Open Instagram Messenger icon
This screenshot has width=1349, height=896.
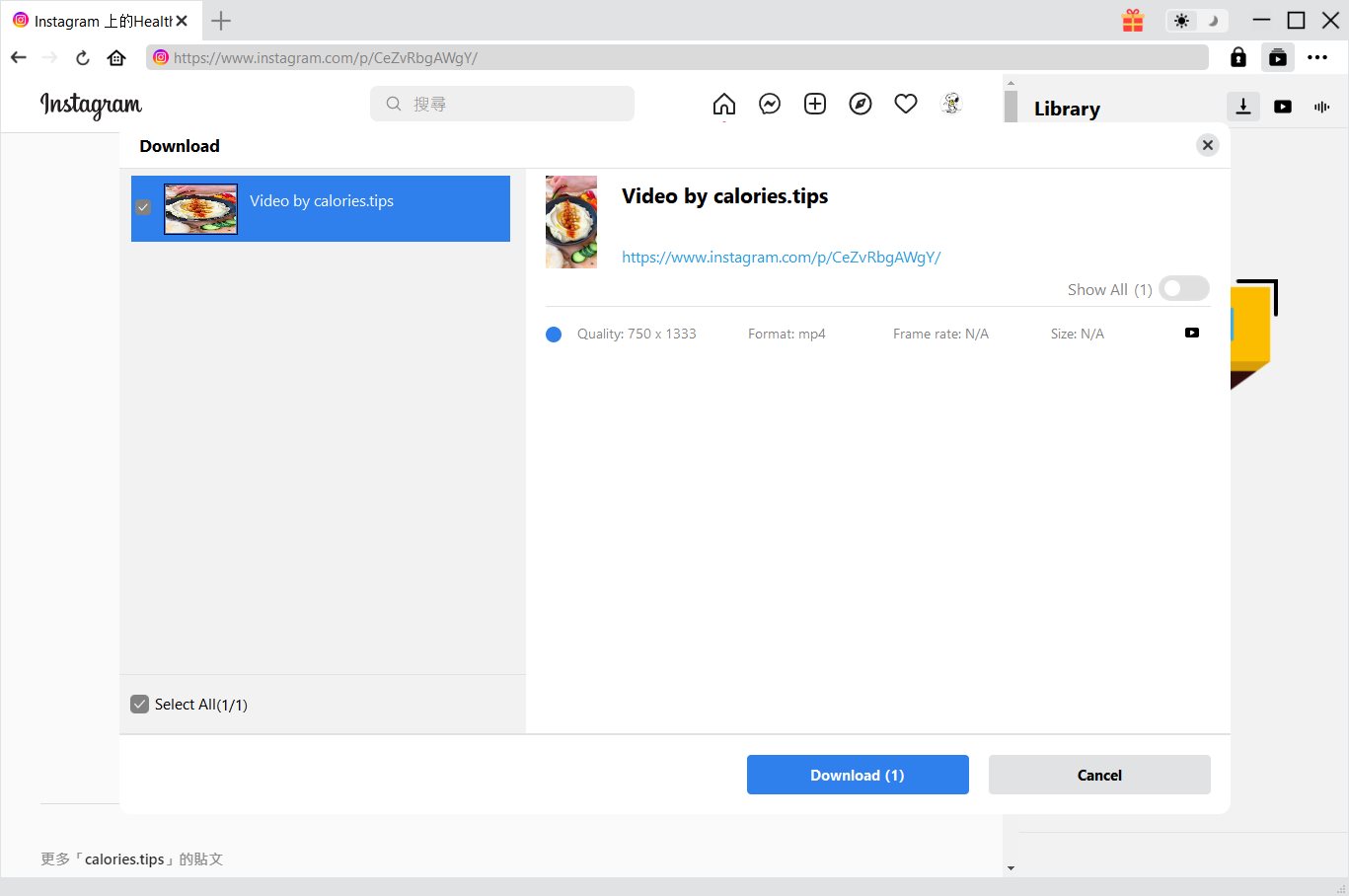tap(770, 104)
